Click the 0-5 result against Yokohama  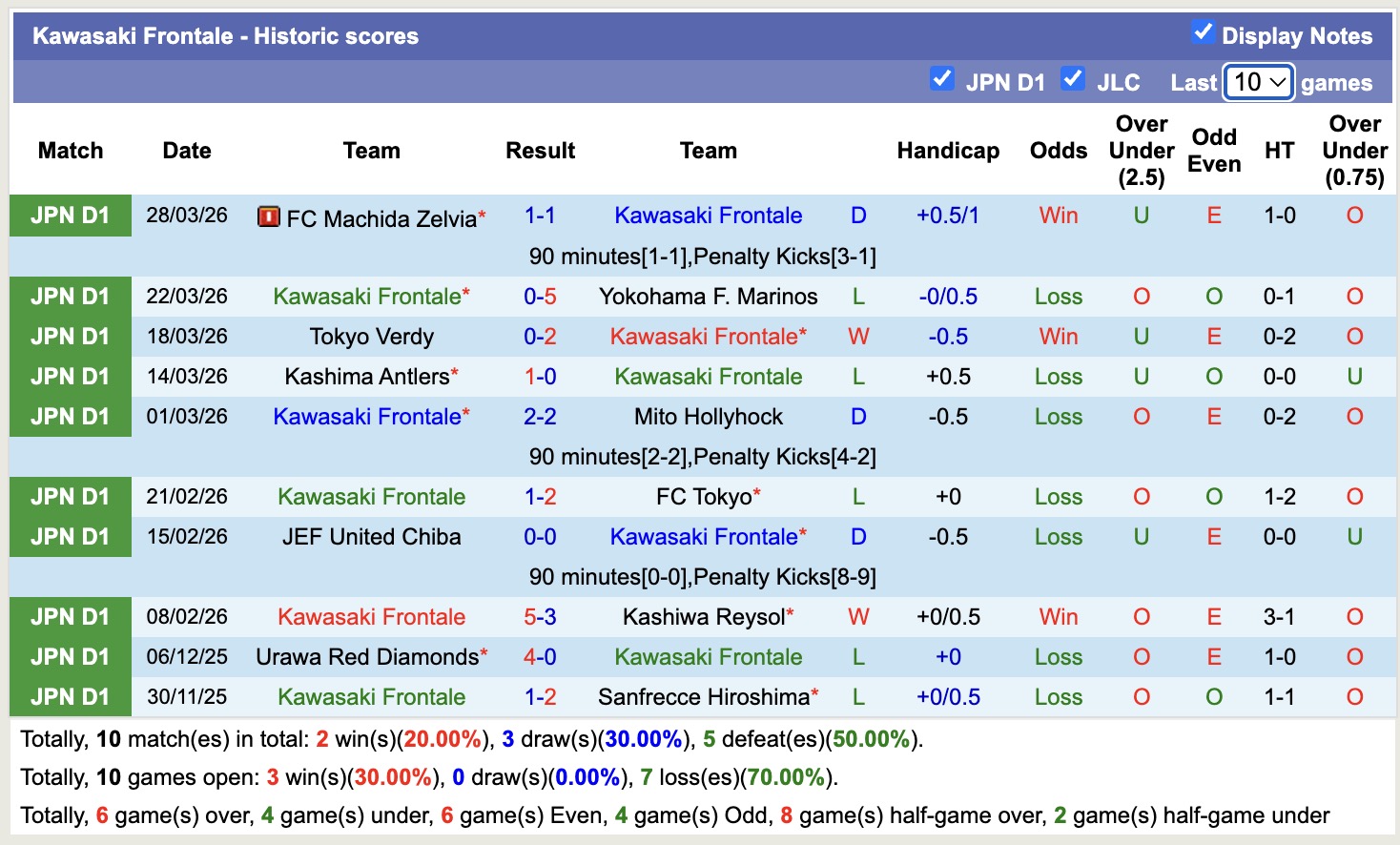tap(541, 296)
